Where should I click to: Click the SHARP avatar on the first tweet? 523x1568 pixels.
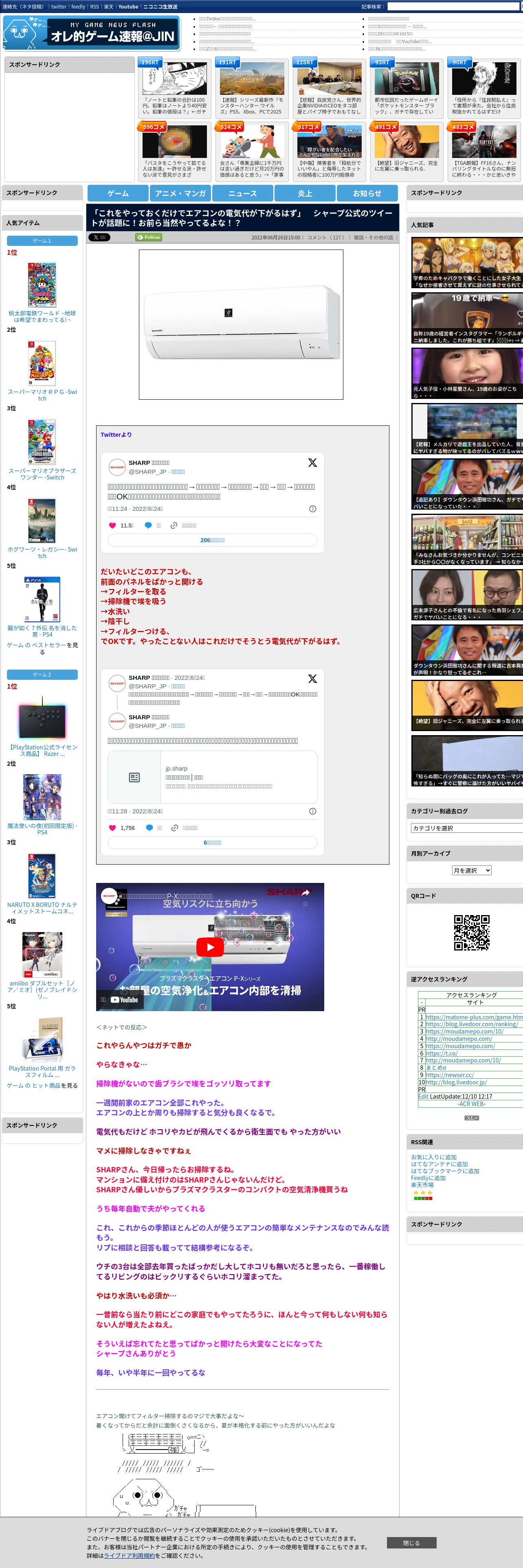(117, 467)
